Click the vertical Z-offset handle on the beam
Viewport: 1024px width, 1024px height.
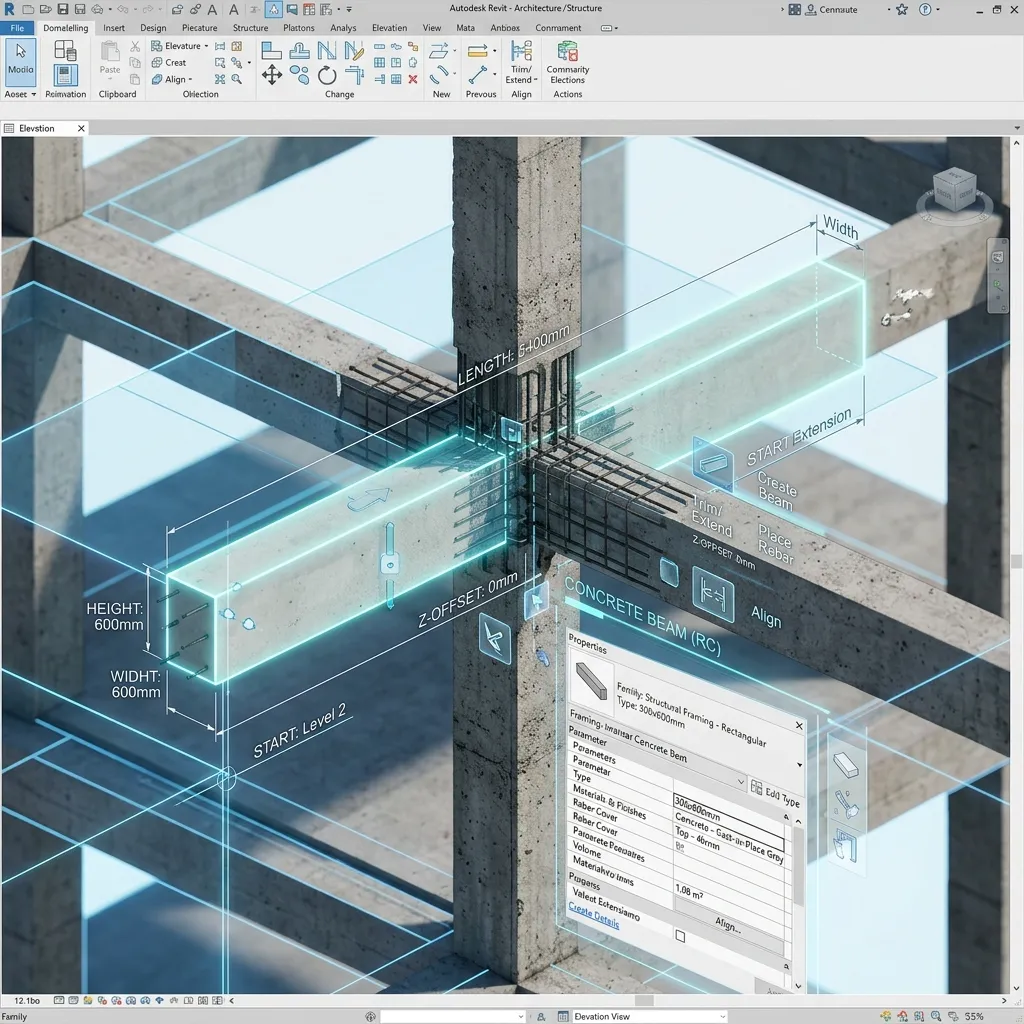pos(390,564)
